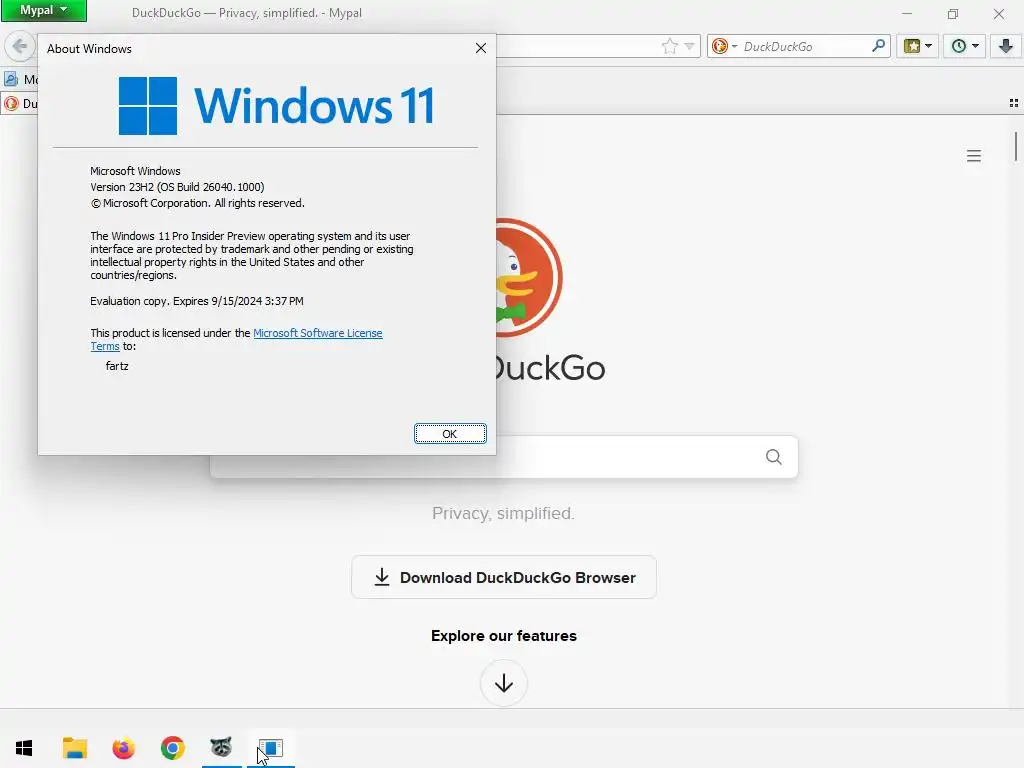Show downloads with the down-arrow button

tap(1005, 46)
